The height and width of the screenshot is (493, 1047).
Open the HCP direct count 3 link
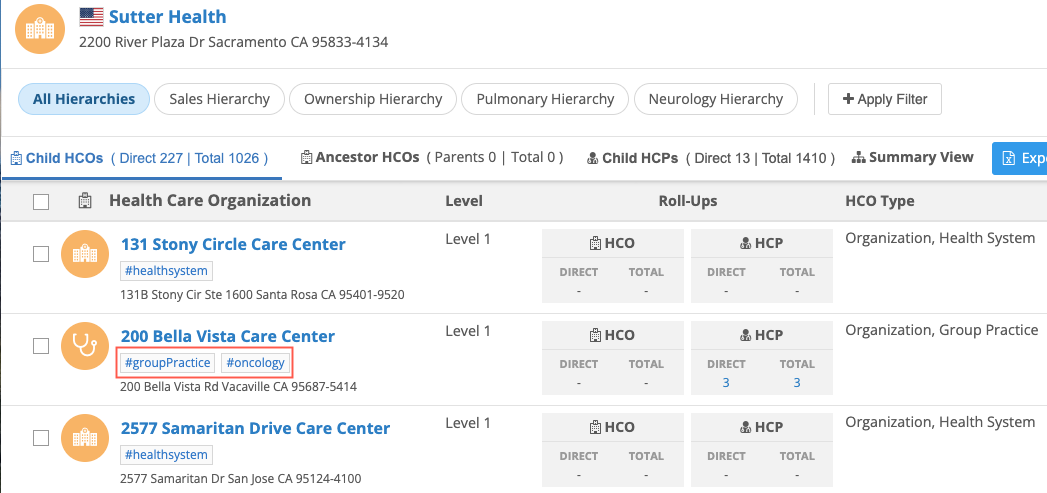tap(726, 383)
